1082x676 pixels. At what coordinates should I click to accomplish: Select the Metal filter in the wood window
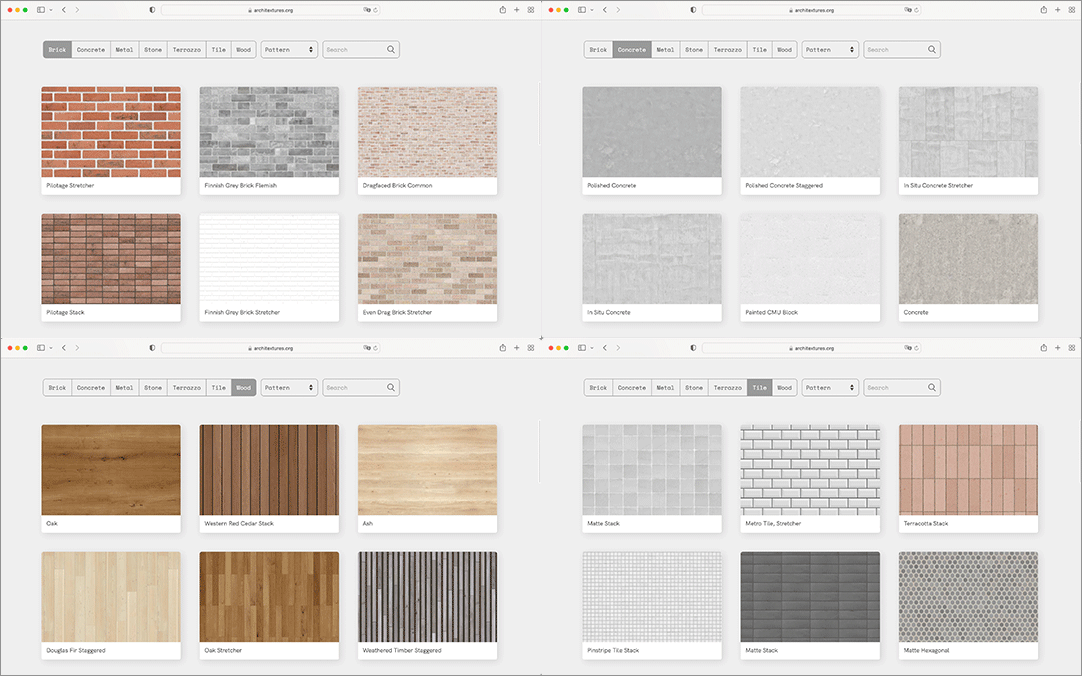point(124,387)
